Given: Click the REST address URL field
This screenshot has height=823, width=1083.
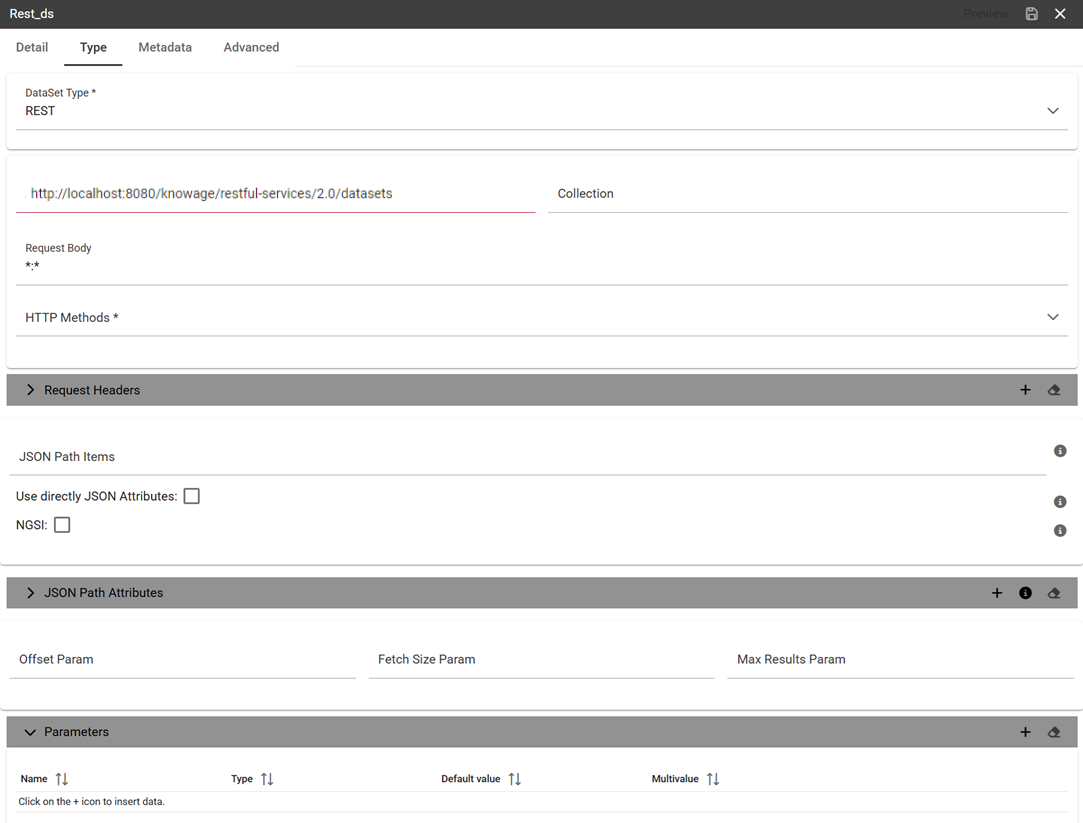Looking at the screenshot, I should [x=276, y=194].
